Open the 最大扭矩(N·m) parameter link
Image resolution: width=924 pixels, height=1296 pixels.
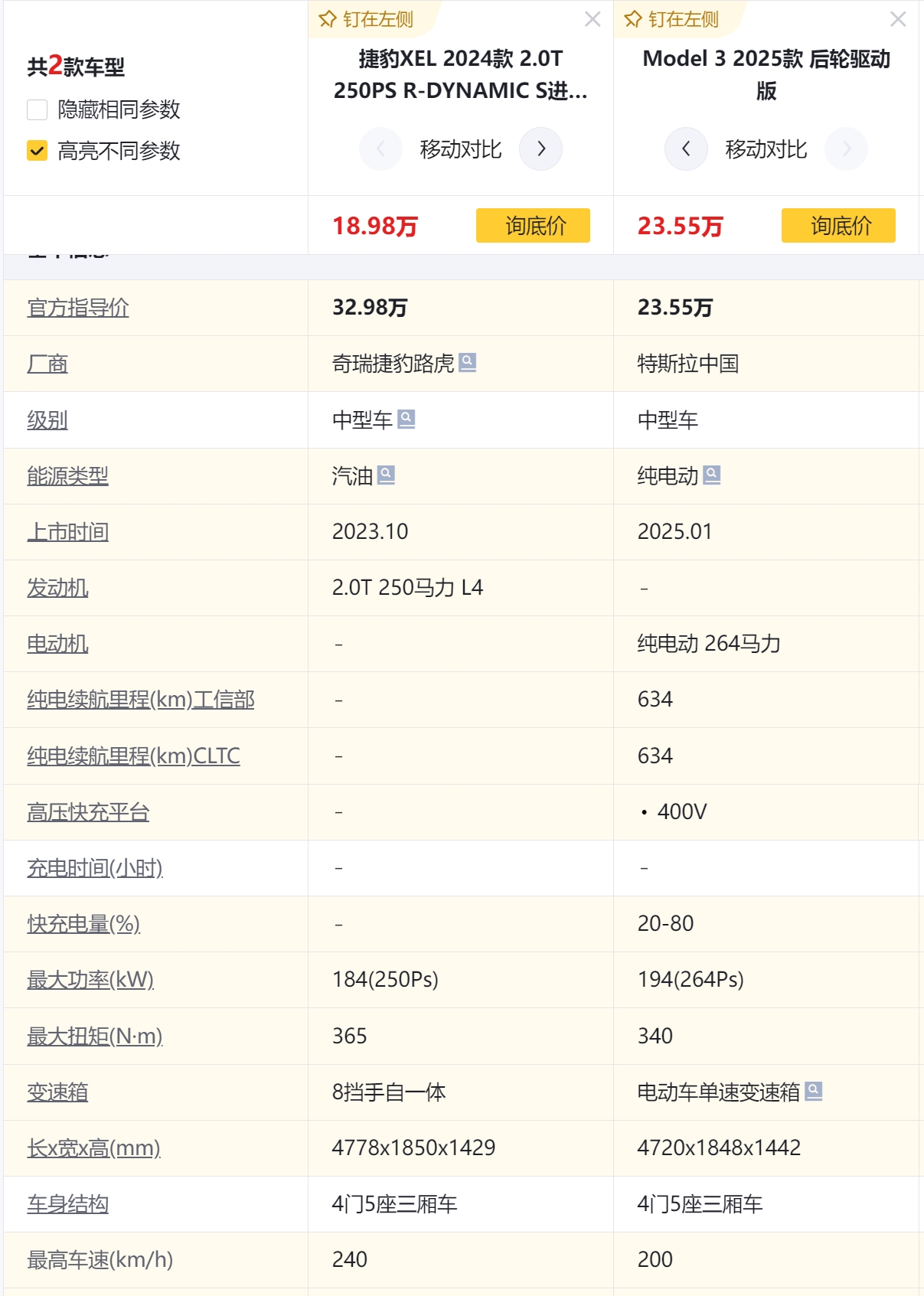click(95, 1036)
